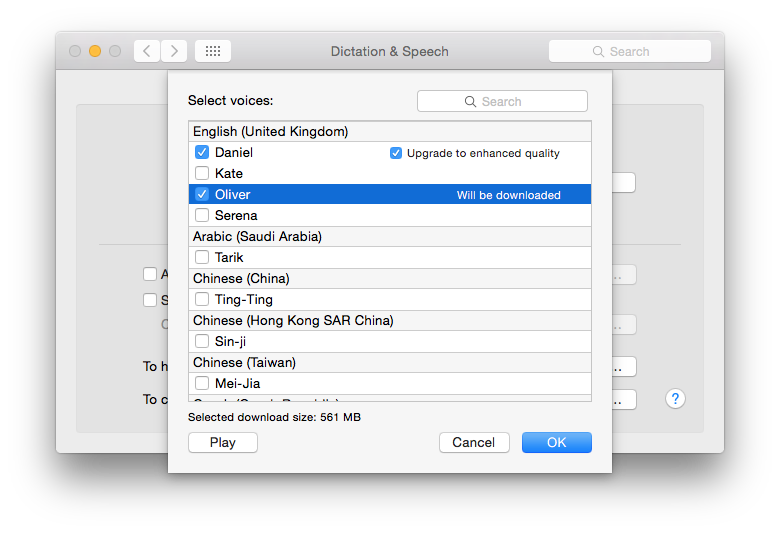Check the Tarik voice checkbox
Image resolution: width=780 pixels, height=533 pixels.
pos(202,257)
